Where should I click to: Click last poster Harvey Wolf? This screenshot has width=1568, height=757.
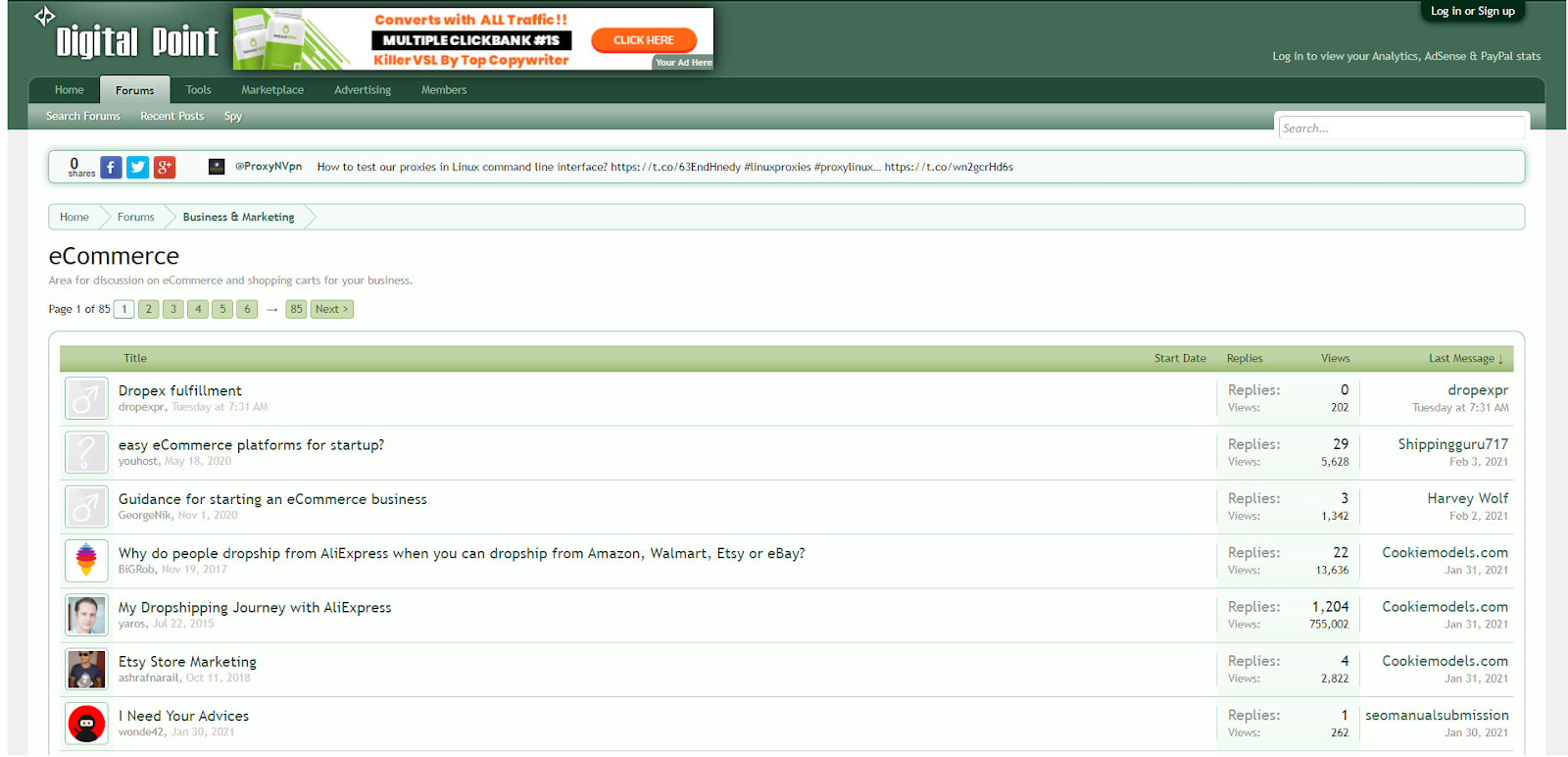tap(1468, 499)
